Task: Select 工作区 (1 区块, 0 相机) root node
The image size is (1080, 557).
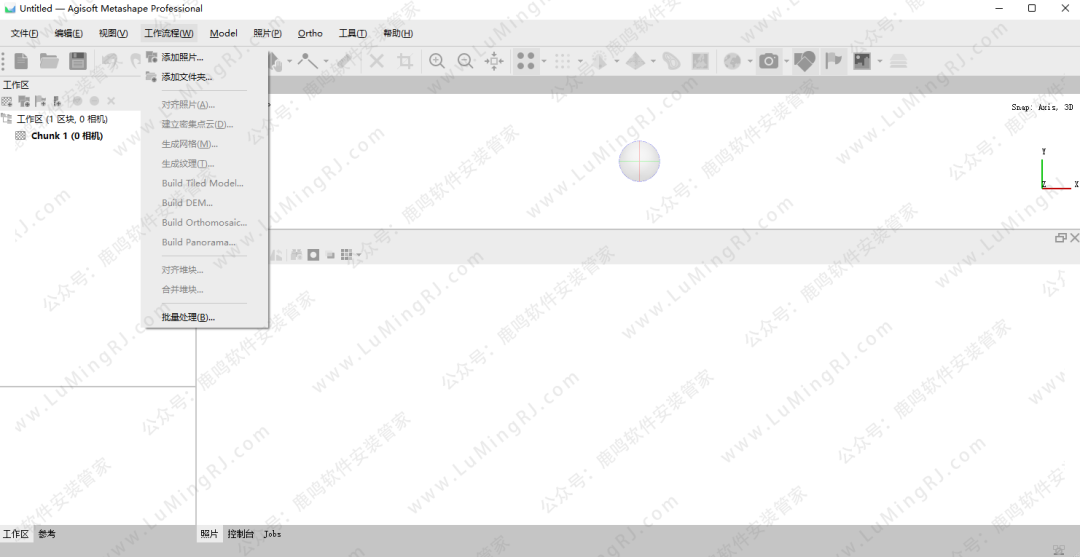Action: tap(62, 119)
